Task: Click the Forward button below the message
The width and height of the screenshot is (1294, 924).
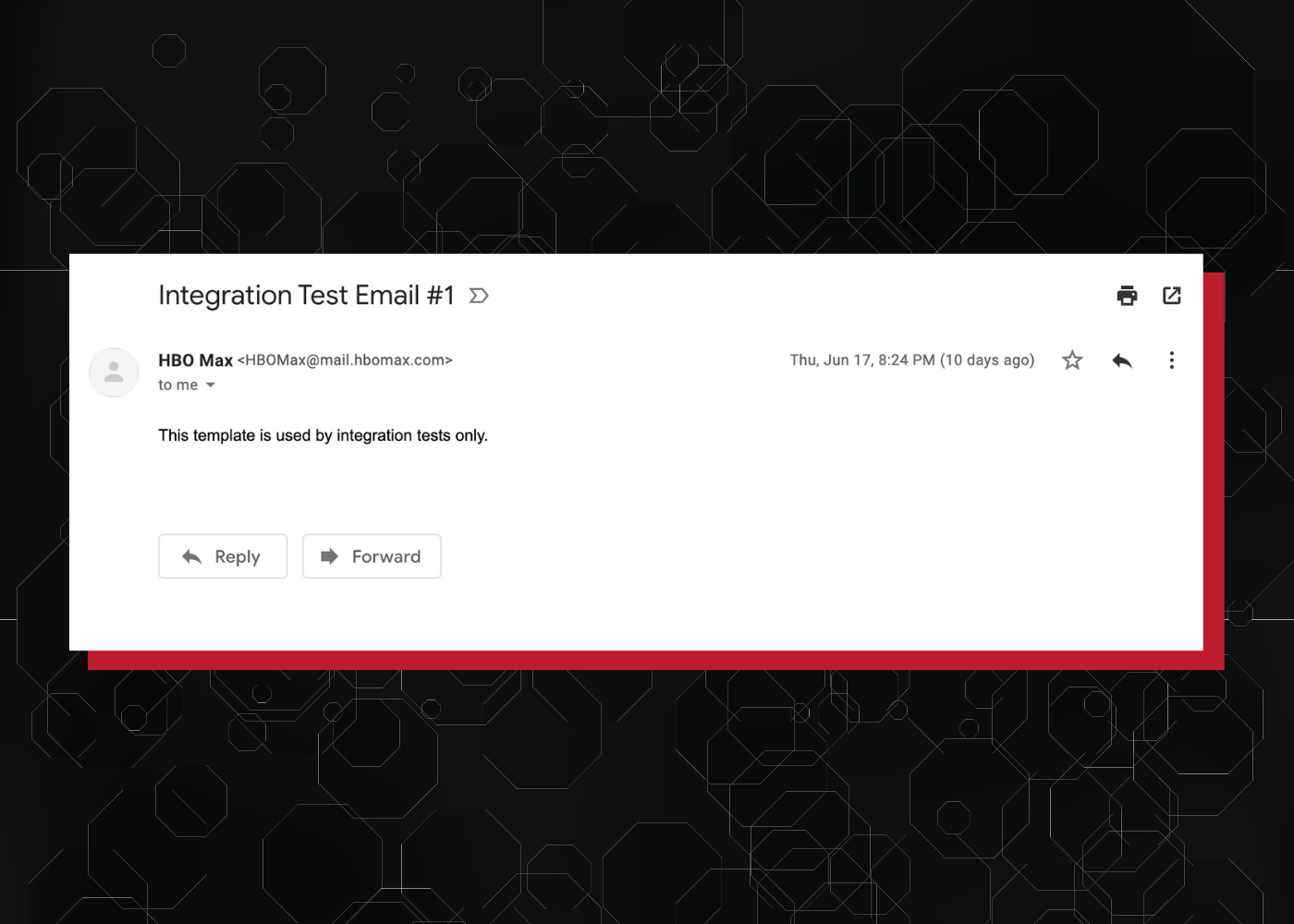Action: coord(372,556)
